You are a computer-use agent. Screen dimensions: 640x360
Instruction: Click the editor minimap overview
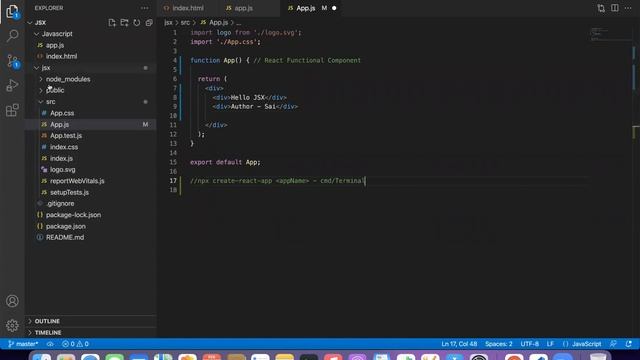tap(610, 35)
